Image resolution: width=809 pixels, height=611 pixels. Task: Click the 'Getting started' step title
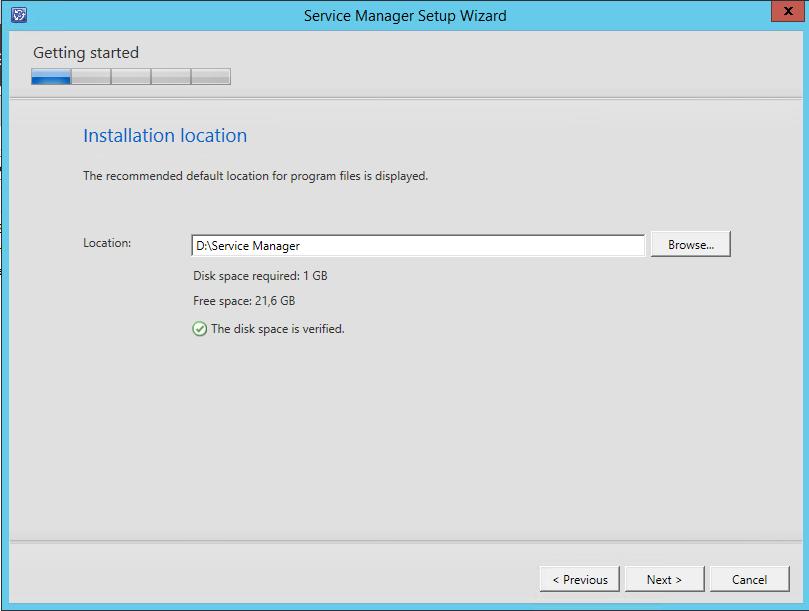pyautogui.click(x=86, y=53)
